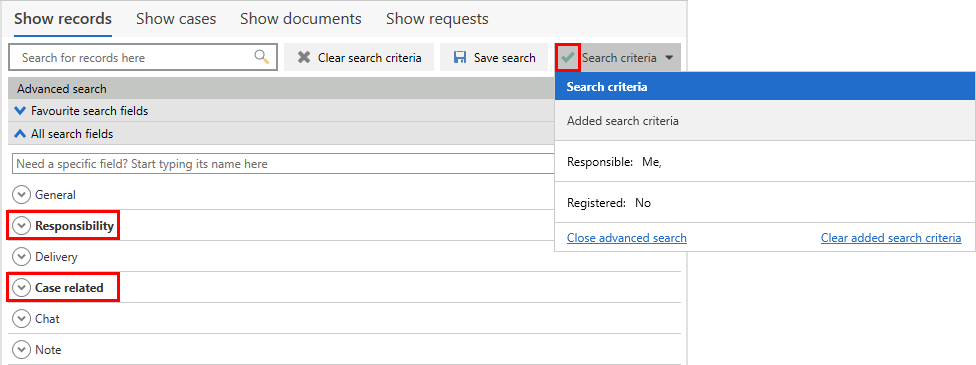Open the Show documents tab
Image resolution: width=976 pixels, height=365 pixels.
(301, 19)
